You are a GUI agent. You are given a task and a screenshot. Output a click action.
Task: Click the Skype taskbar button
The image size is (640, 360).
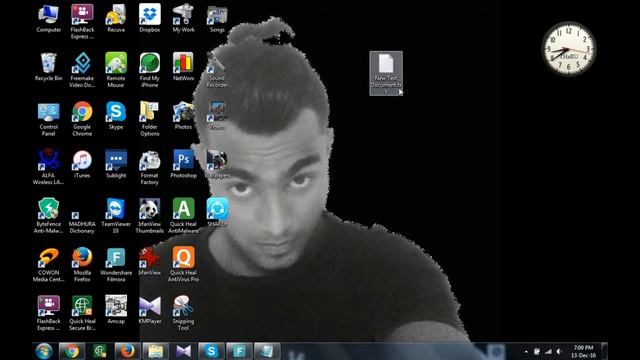(211, 351)
